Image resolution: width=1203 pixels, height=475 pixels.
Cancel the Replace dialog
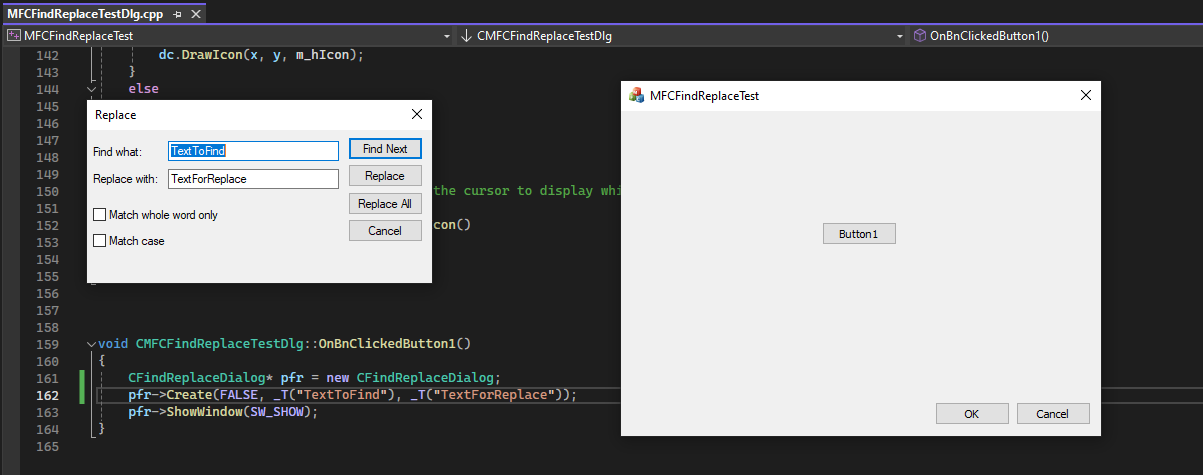[x=385, y=231]
